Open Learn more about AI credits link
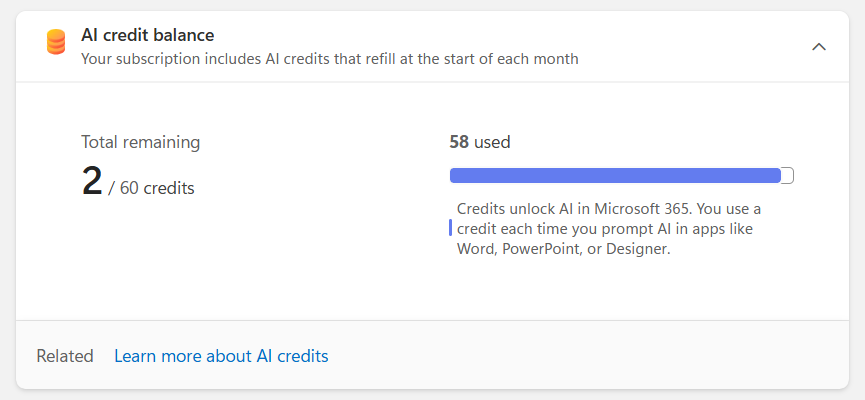Viewport: 865px width, 400px height. pos(221,356)
